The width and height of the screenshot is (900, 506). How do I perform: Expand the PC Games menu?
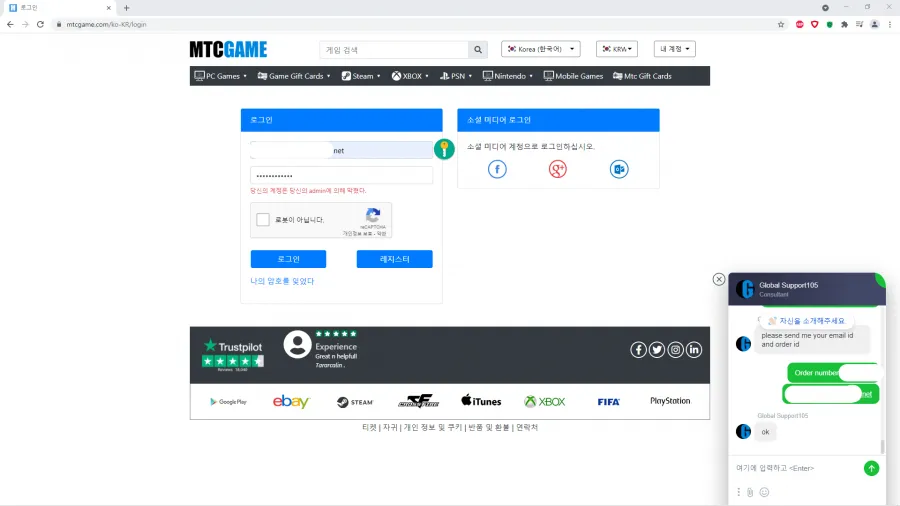pos(220,76)
